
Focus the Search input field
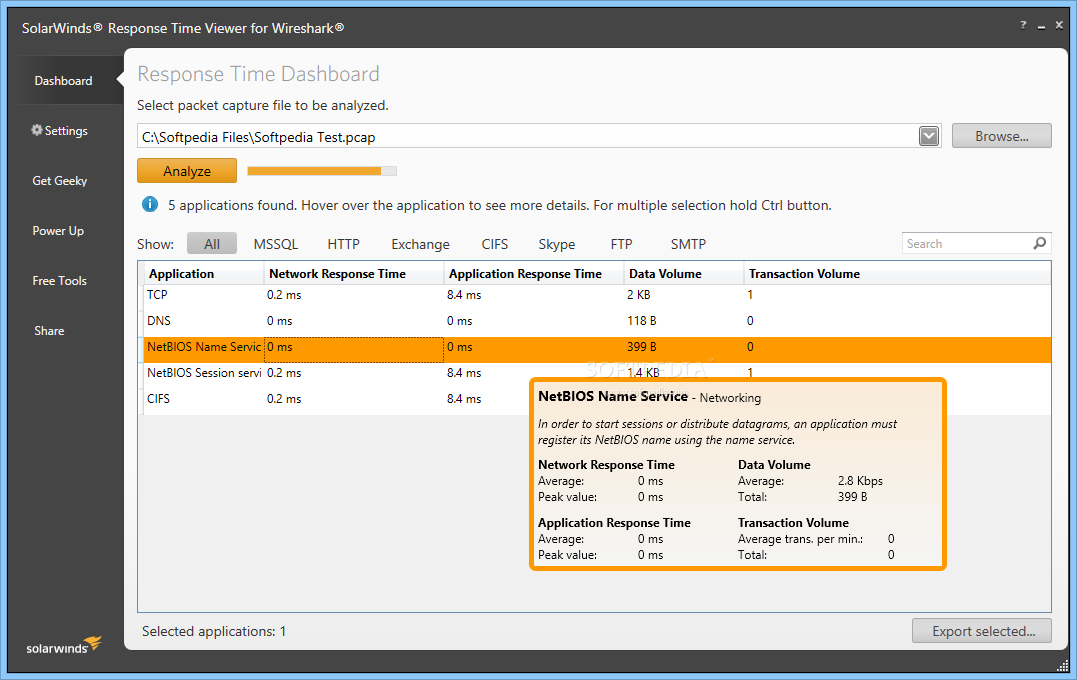976,243
